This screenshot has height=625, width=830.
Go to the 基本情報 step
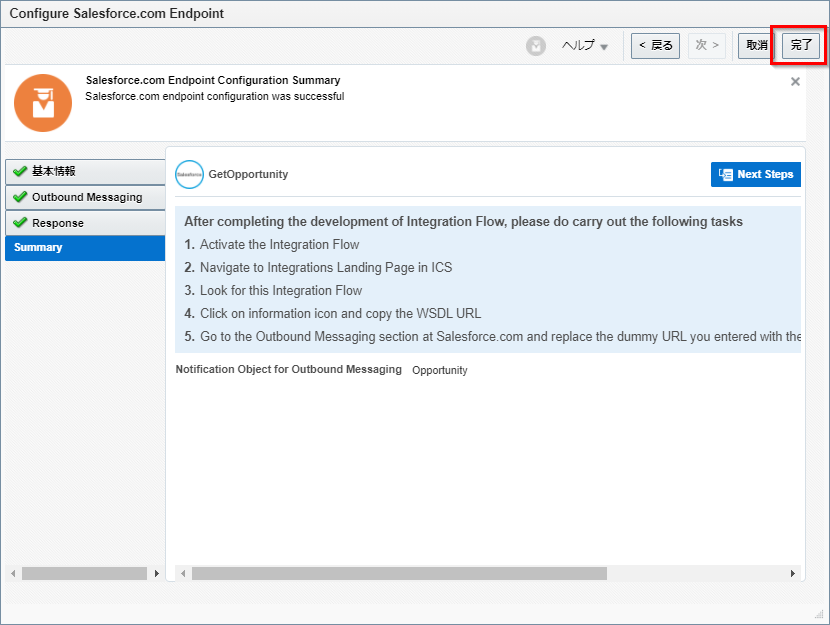[x=85, y=171]
